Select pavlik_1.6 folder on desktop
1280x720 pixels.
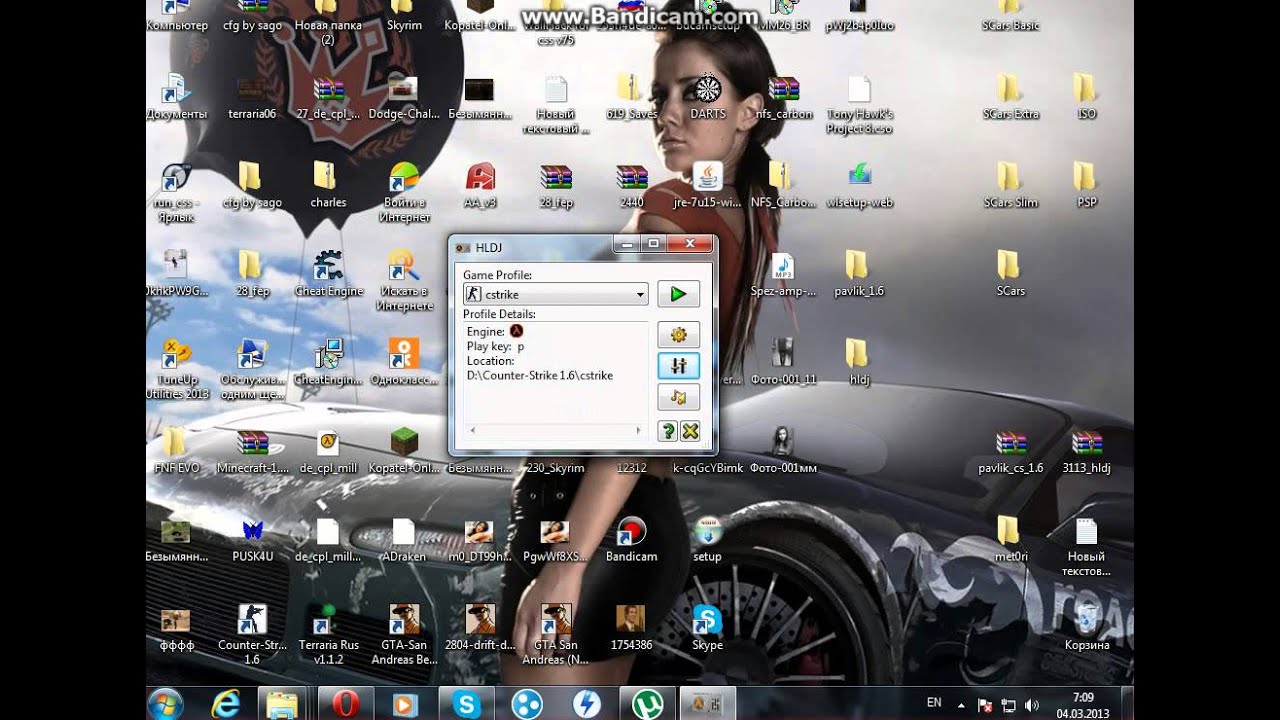point(859,274)
